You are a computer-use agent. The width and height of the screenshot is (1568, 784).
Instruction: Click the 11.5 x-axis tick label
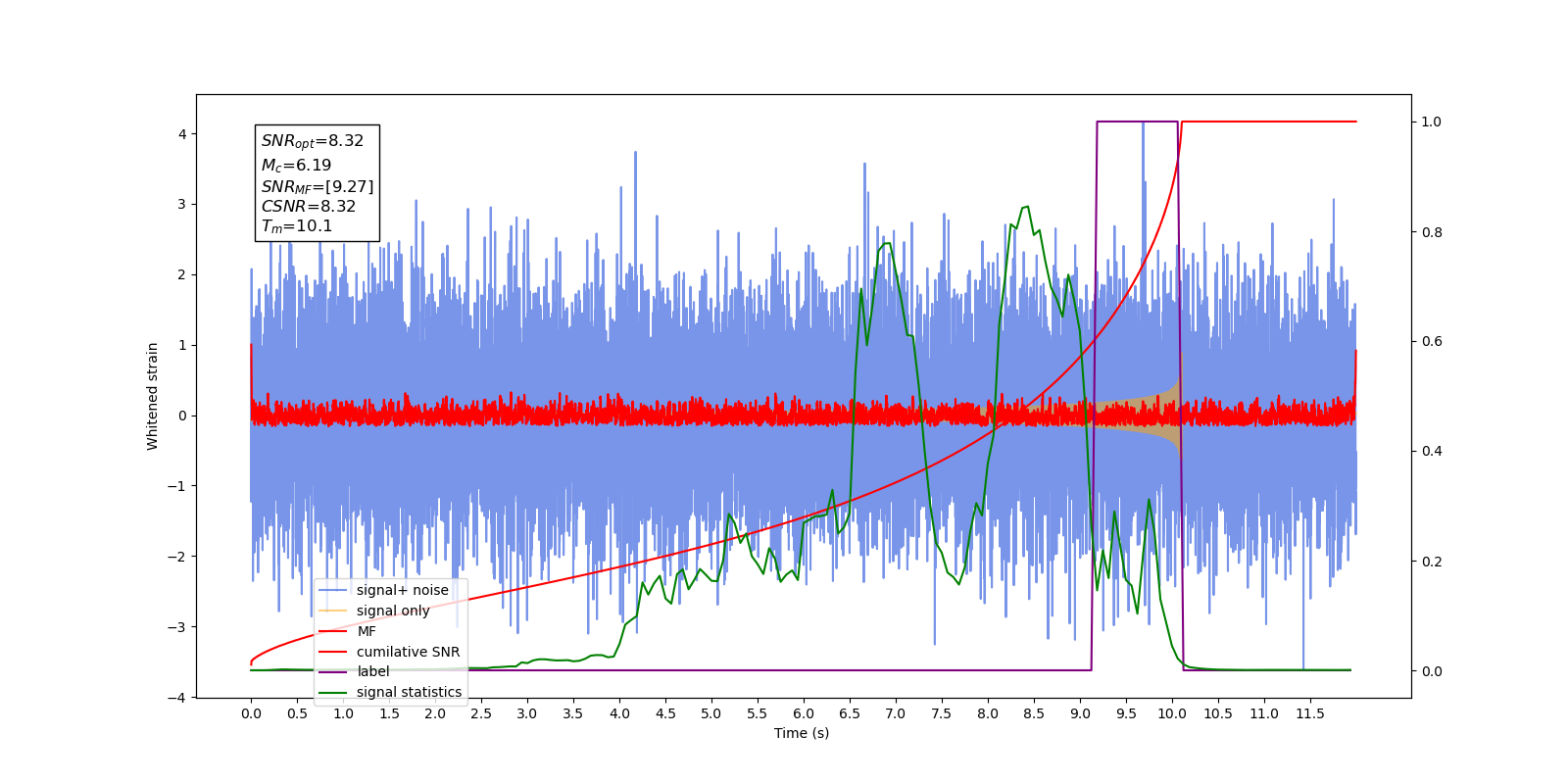click(x=1310, y=713)
